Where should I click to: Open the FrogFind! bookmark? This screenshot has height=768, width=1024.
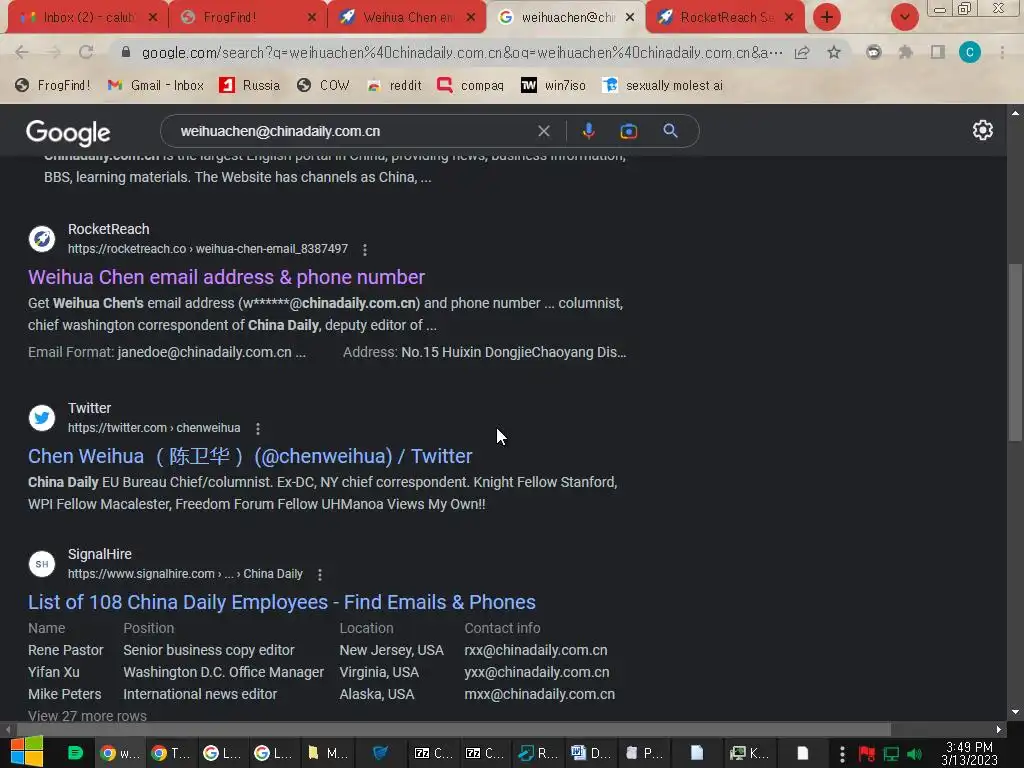coord(52,86)
